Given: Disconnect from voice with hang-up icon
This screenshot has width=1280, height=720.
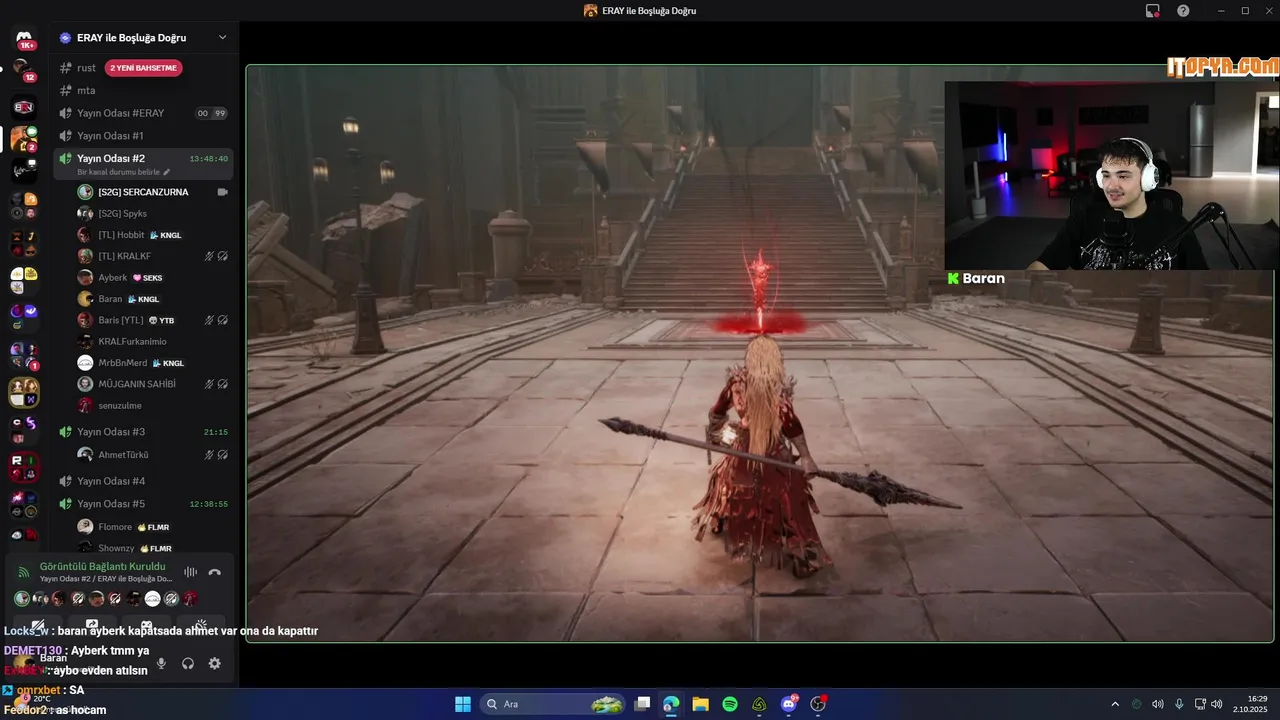Looking at the screenshot, I should [214, 573].
